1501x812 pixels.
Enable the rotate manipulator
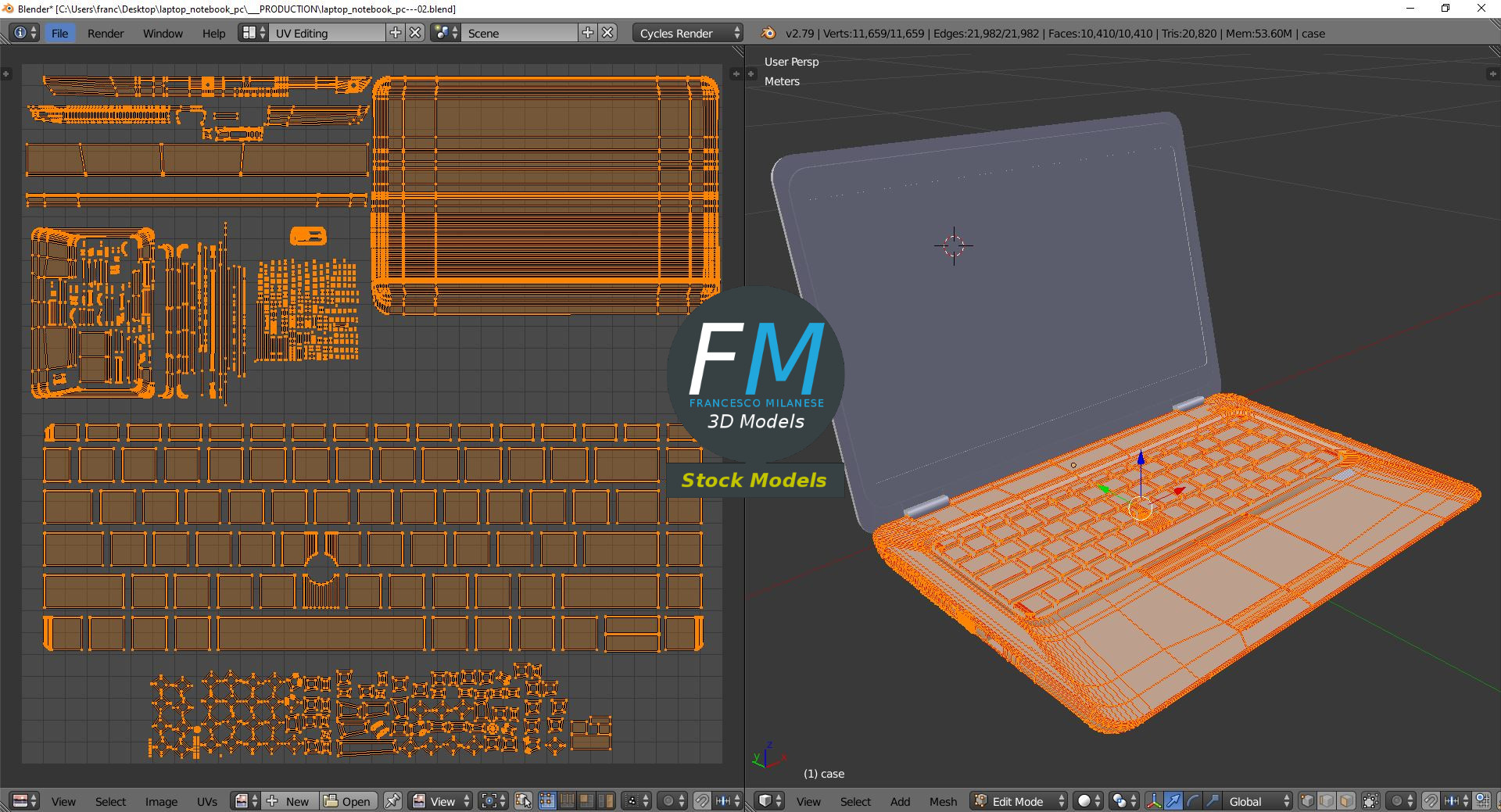[1193, 801]
